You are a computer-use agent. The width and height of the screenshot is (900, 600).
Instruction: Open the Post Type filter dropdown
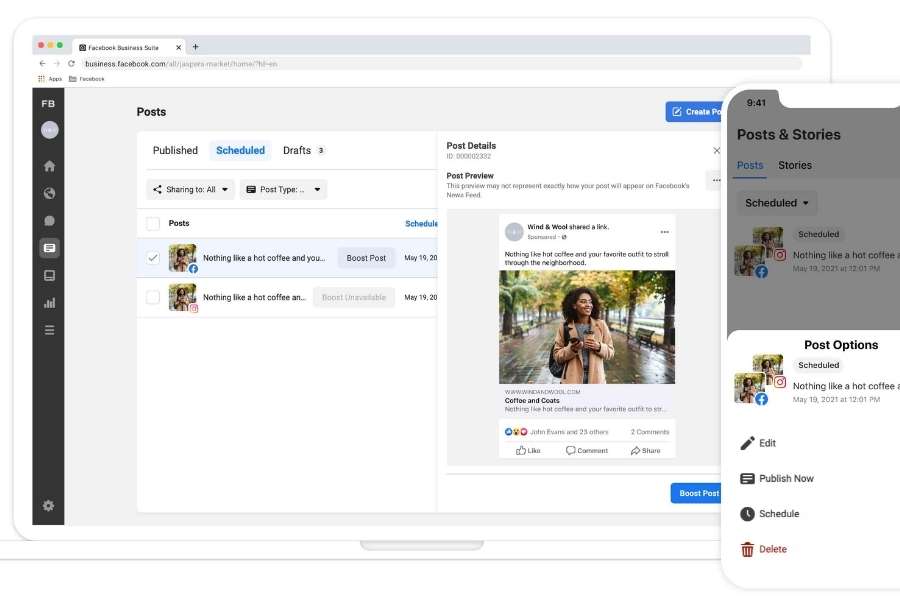[284, 189]
